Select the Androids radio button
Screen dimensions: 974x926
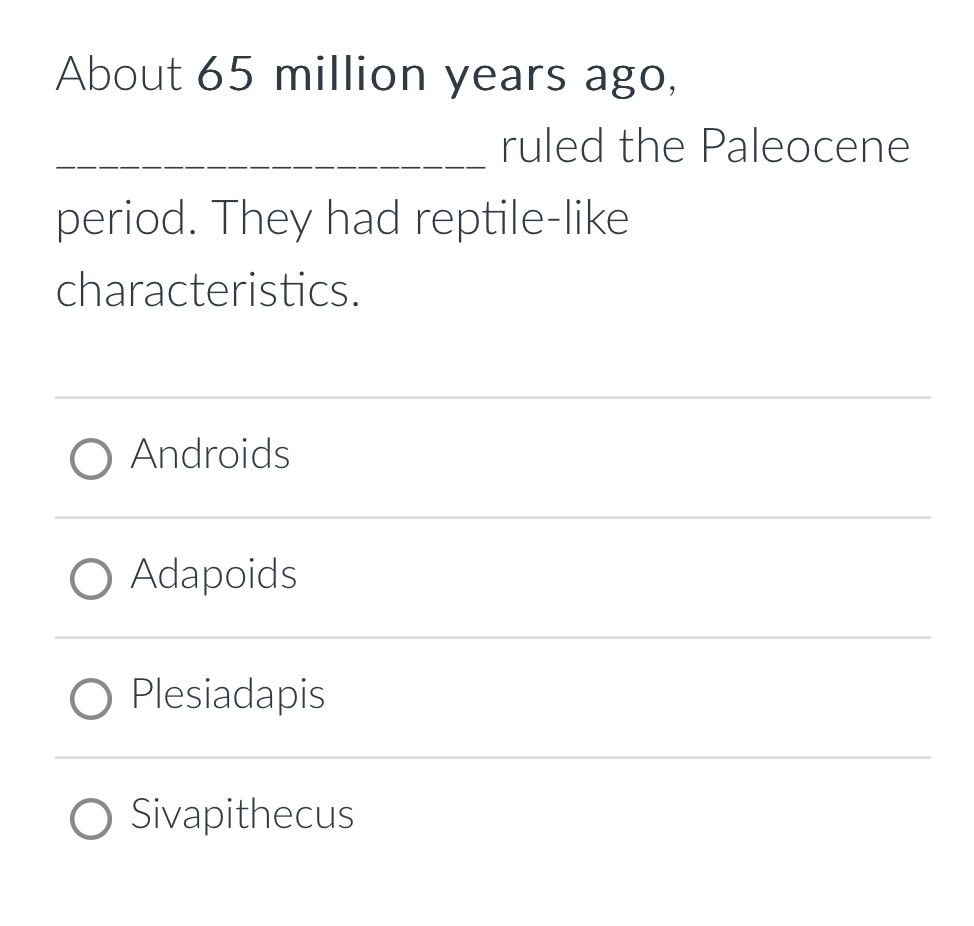tap(91, 459)
